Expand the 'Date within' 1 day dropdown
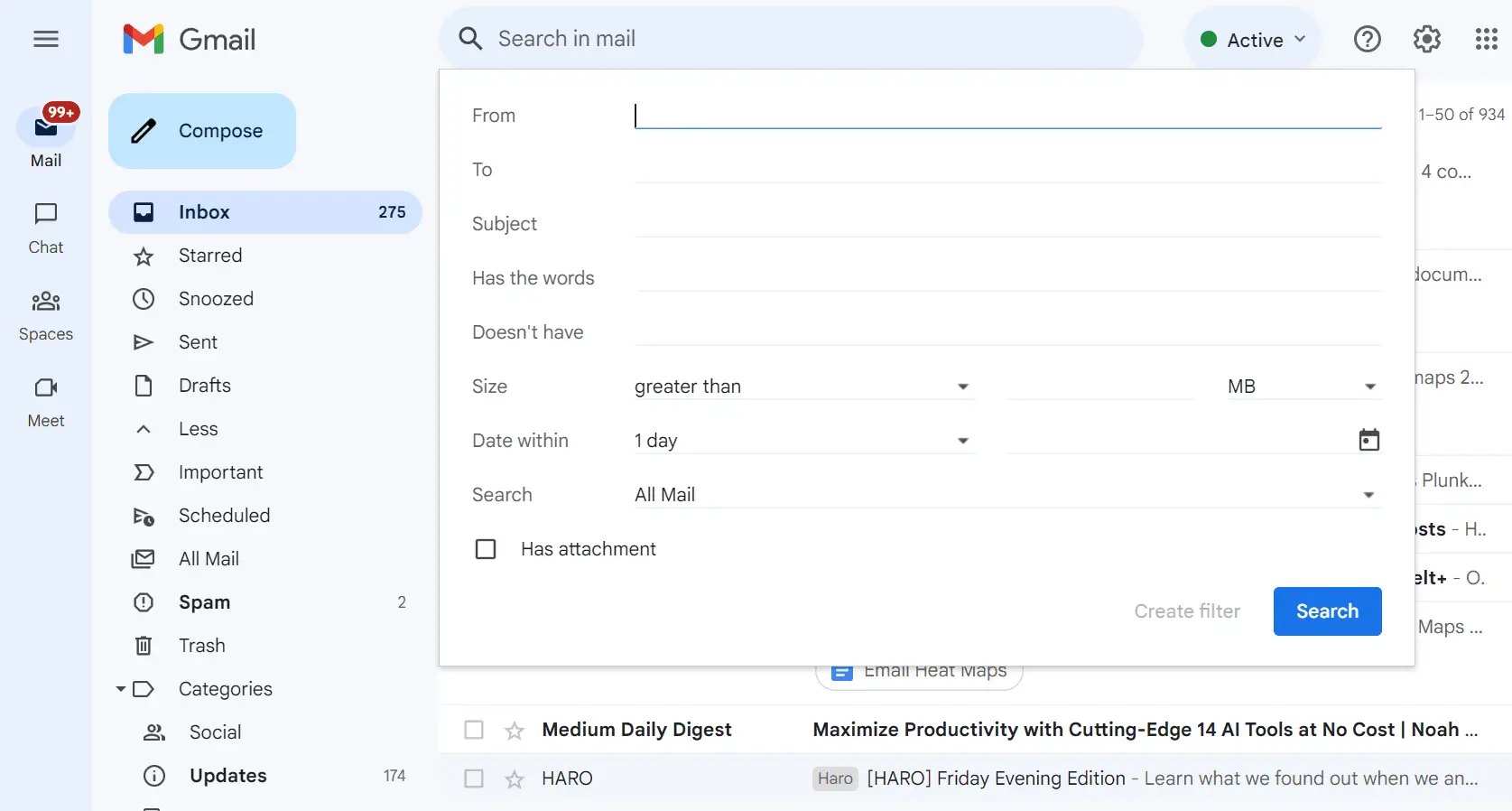The height and width of the screenshot is (811, 1512). (802, 441)
